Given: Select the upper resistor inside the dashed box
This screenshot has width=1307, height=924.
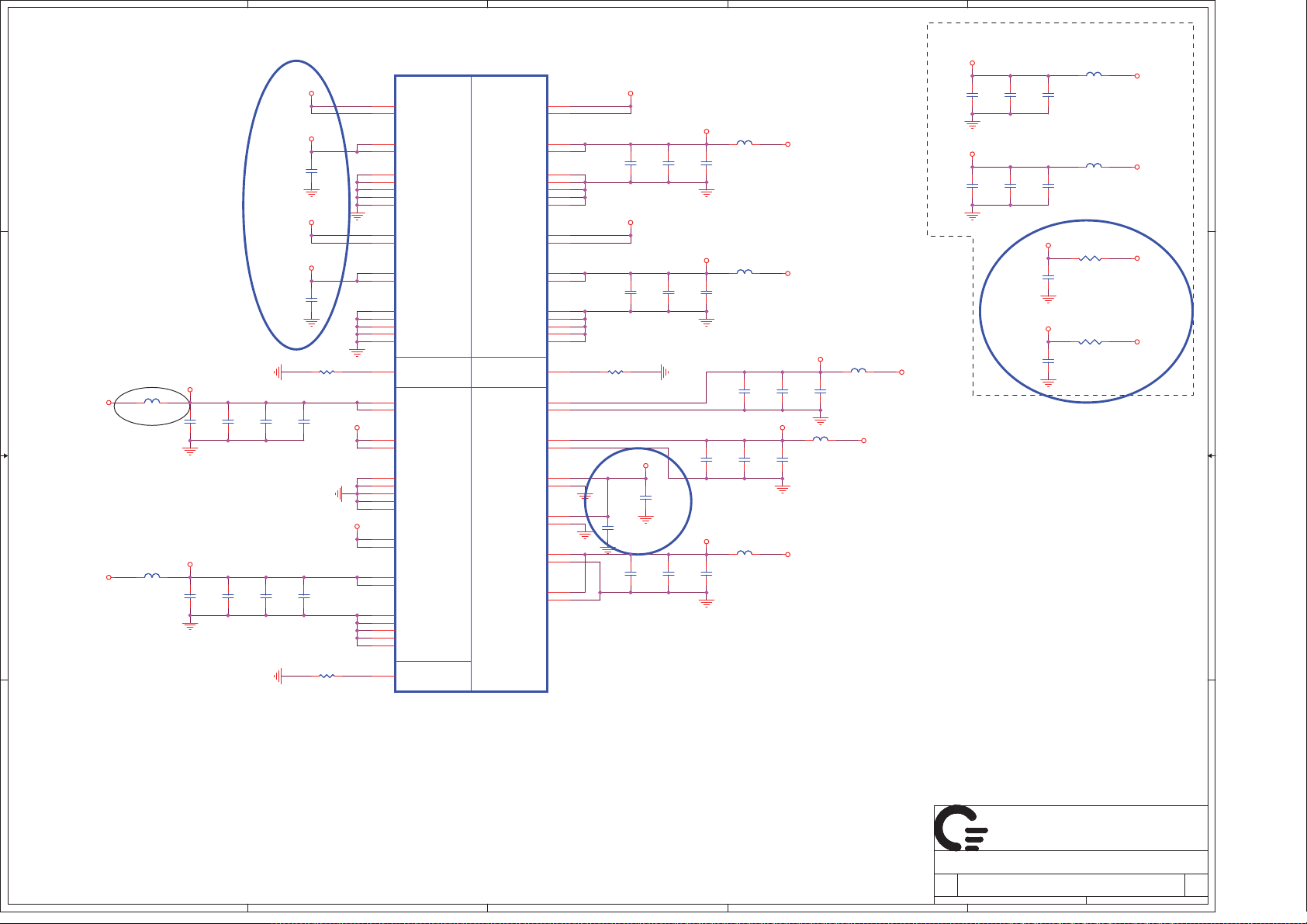Looking at the screenshot, I should pos(1090,258).
